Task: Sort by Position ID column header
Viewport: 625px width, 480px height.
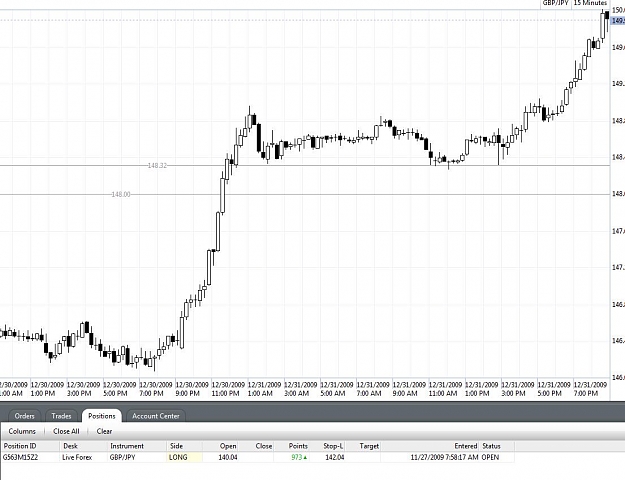Action: (x=30, y=446)
